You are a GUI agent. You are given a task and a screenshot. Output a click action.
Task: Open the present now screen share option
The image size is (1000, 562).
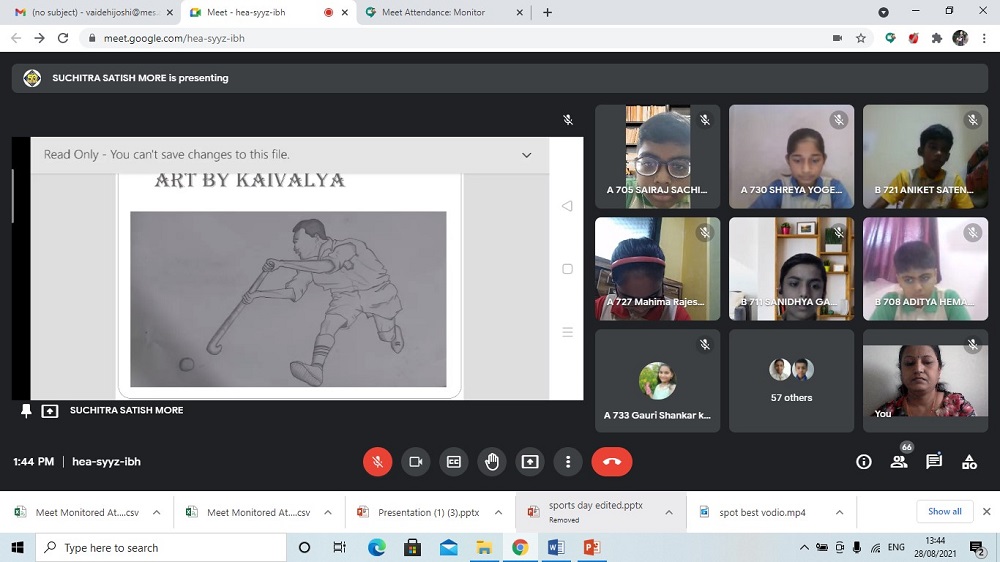(530, 461)
